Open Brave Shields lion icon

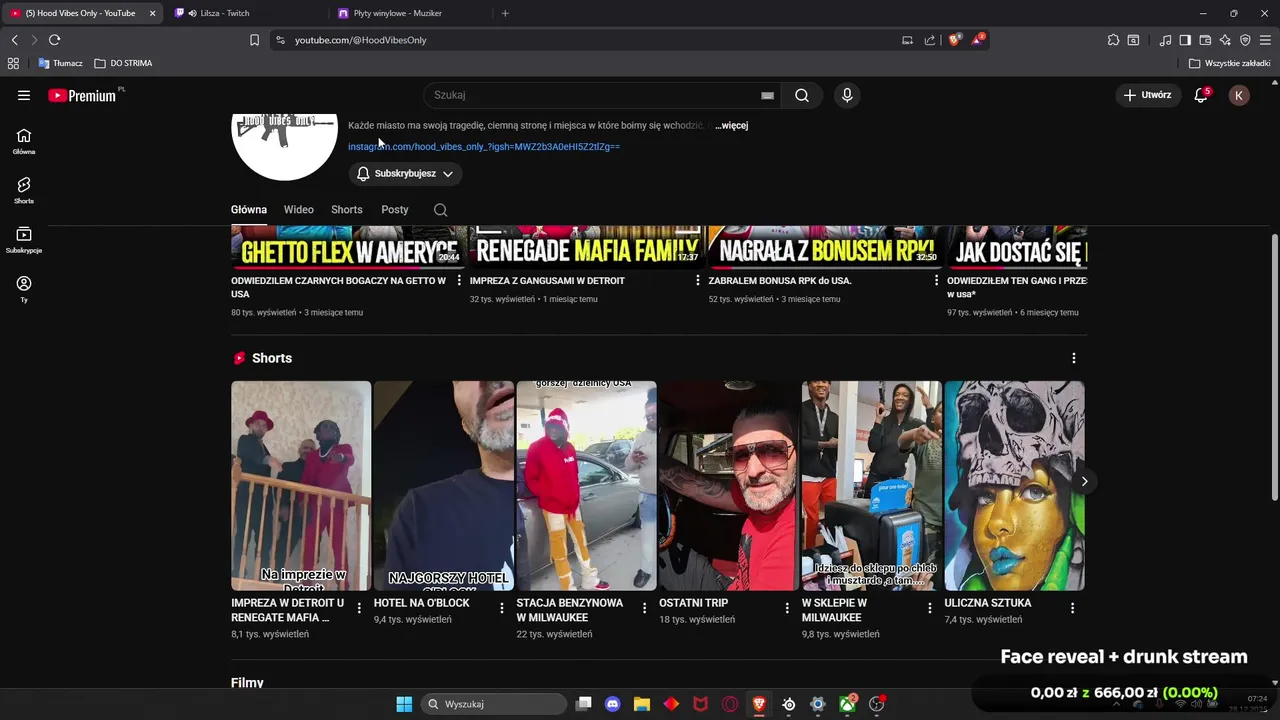pos(955,40)
